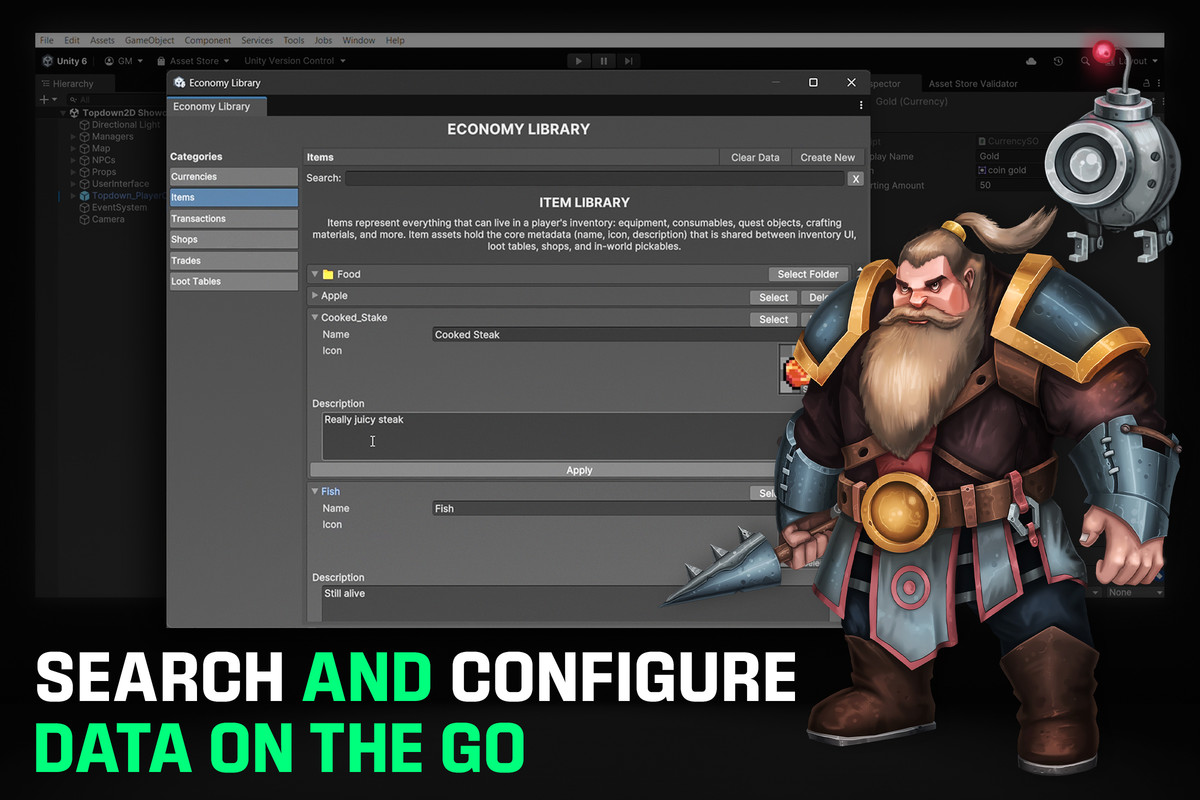Screen dimensions: 1200x800
Task: Open the undo history icon
Action: [1059, 61]
